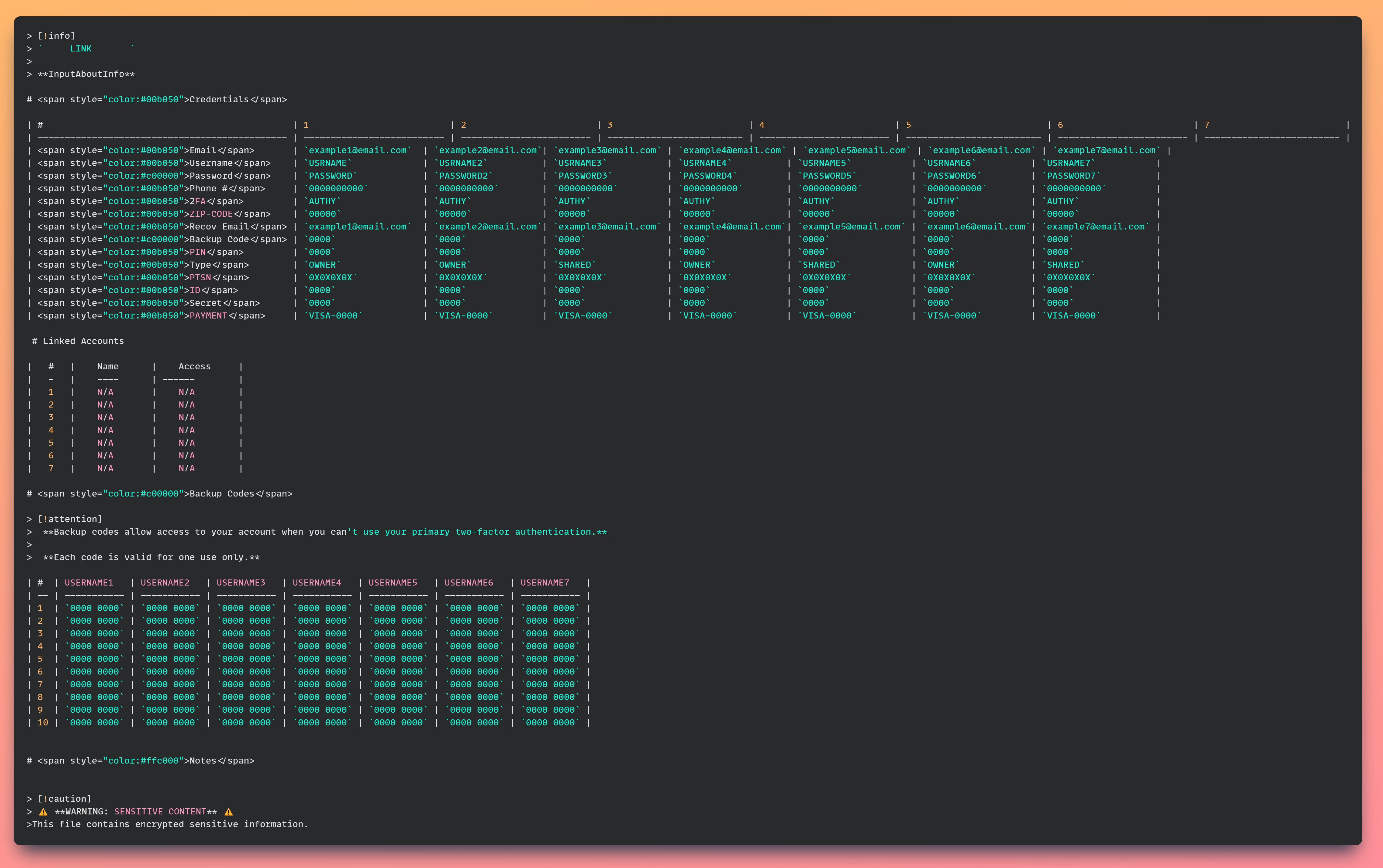Select the LINK placeholder text
This screenshot has width=1383, height=868.
point(80,49)
